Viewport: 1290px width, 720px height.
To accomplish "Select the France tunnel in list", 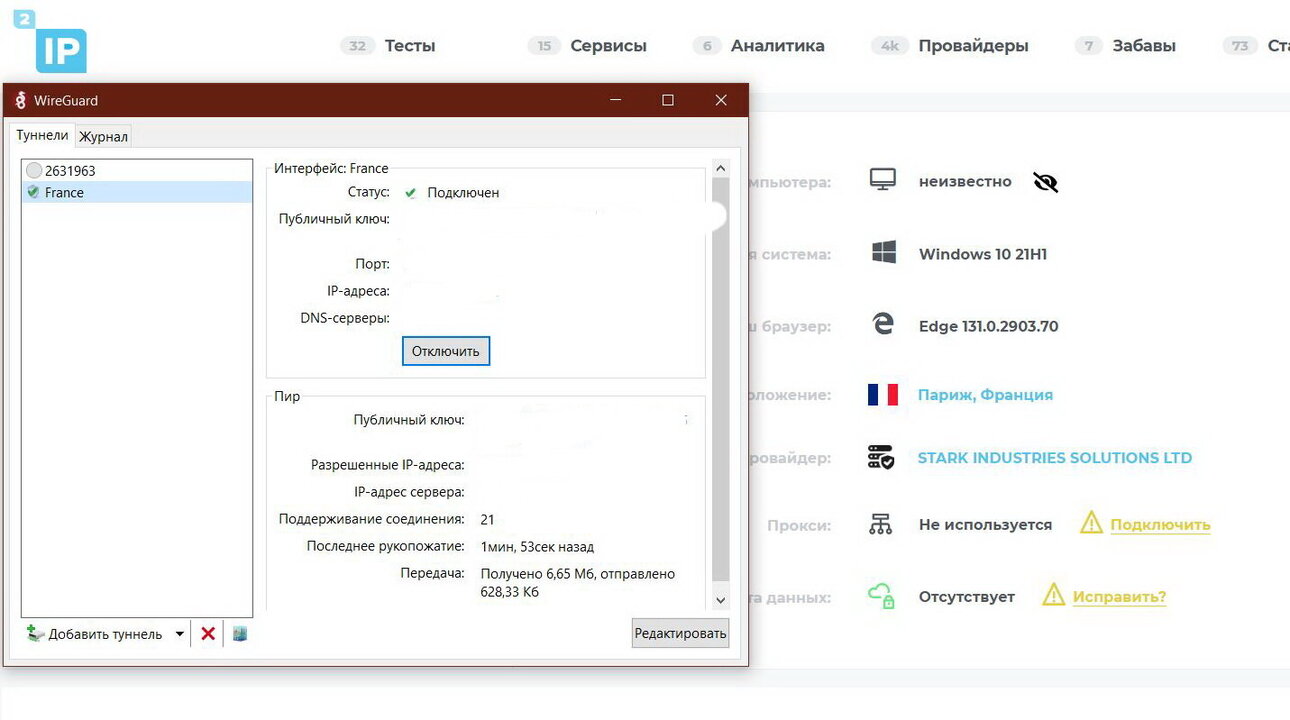I will (x=137, y=192).
